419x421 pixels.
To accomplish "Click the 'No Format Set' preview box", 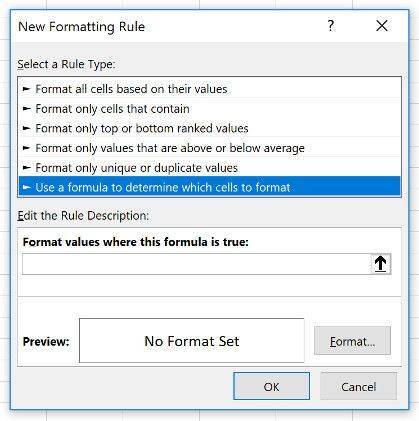I will [x=192, y=341].
